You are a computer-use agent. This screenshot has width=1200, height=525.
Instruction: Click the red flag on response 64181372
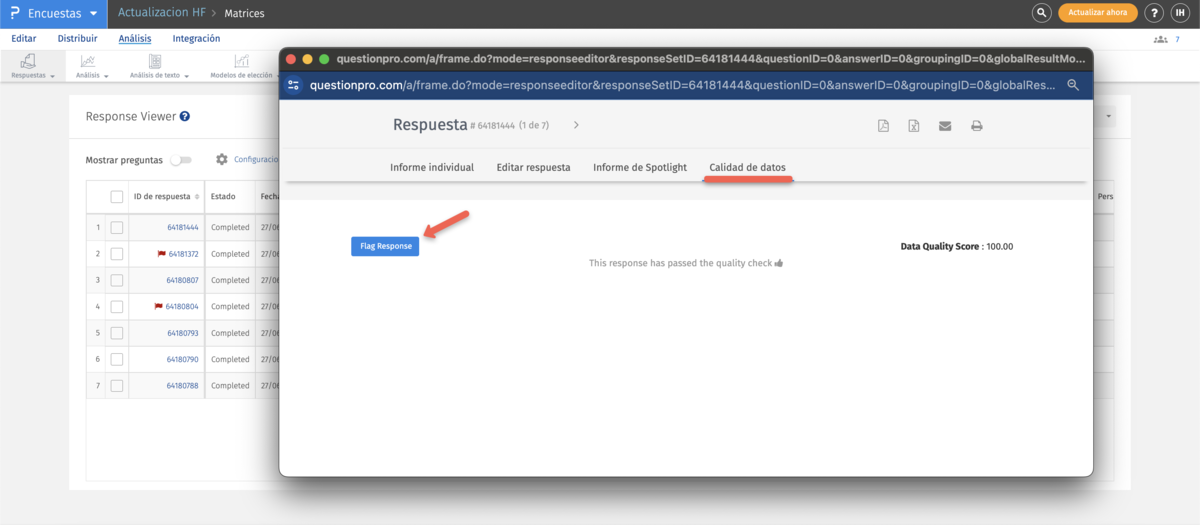(161, 254)
